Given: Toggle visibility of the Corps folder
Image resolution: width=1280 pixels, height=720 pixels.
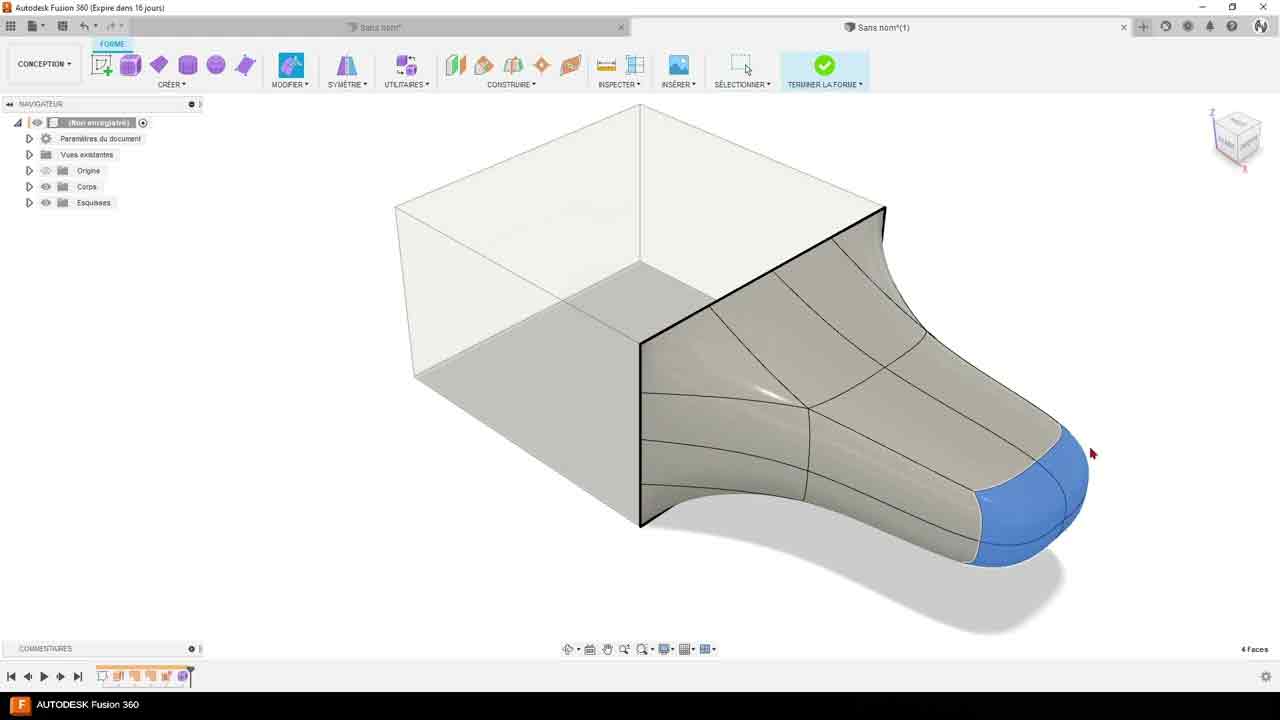Looking at the screenshot, I should click(x=46, y=187).
